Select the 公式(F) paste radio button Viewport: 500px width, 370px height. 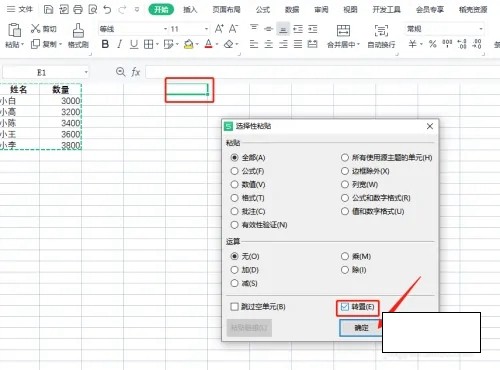[x=235, y=171]
